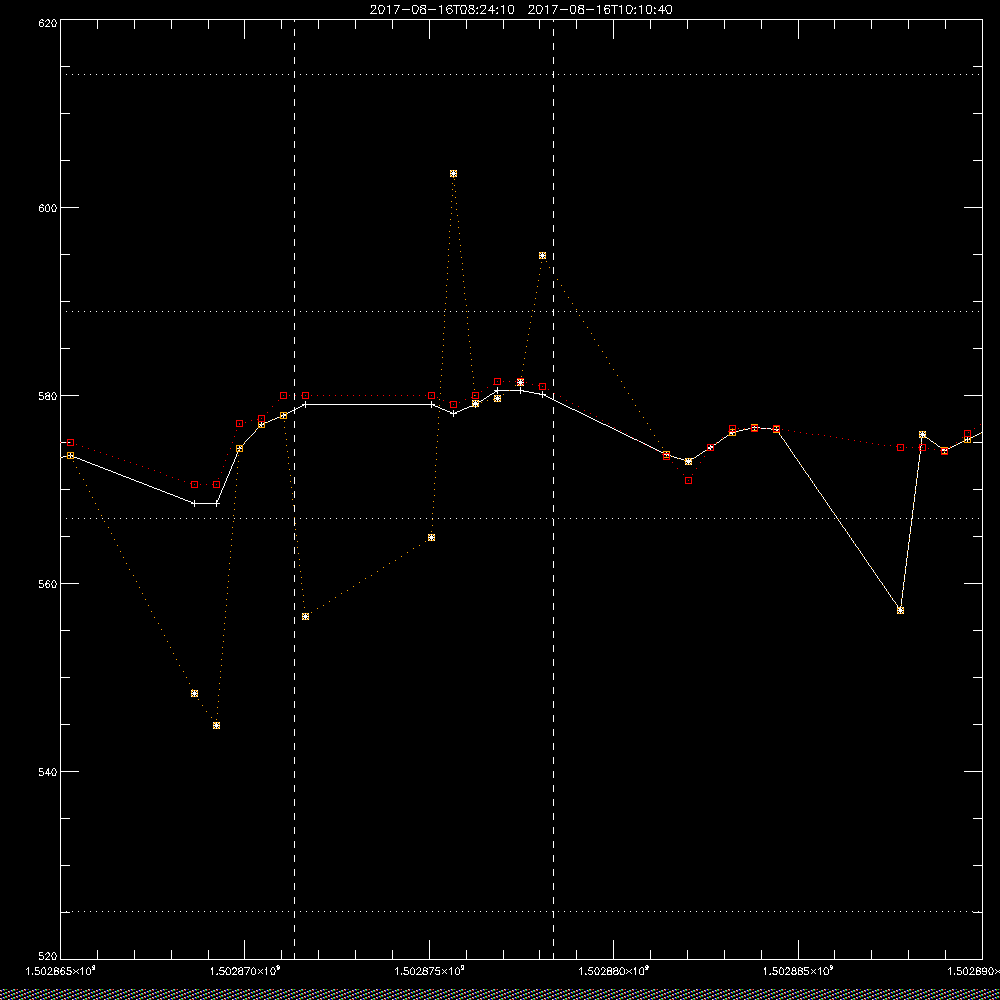
Task: Click the 1.502885×10⁹ x-axis label
Action: [x=798, y=971]
